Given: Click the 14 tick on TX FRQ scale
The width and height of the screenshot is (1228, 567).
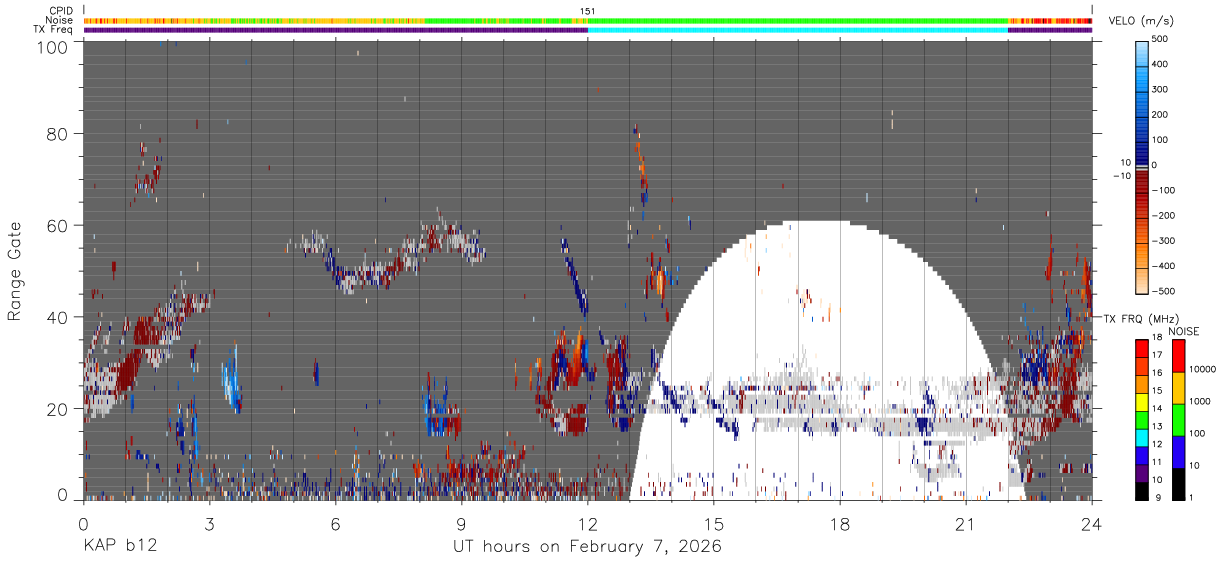Looking at the screenshot, I should click(x=1158, y=410).
